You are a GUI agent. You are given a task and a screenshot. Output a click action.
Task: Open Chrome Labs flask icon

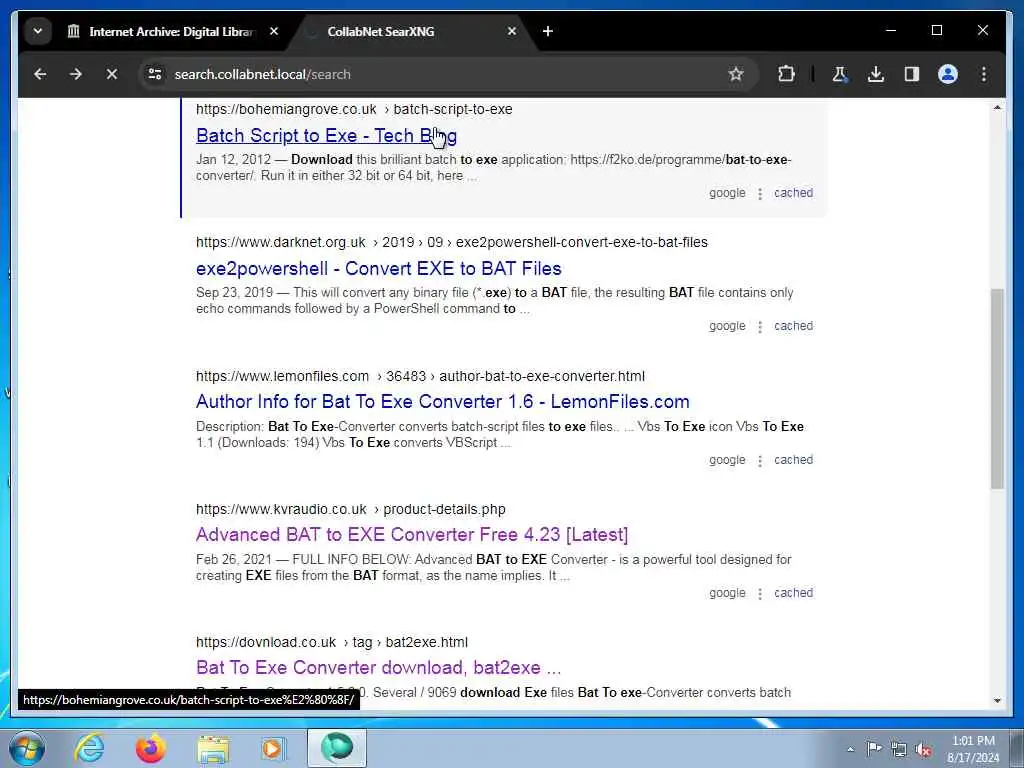(839, 74)
